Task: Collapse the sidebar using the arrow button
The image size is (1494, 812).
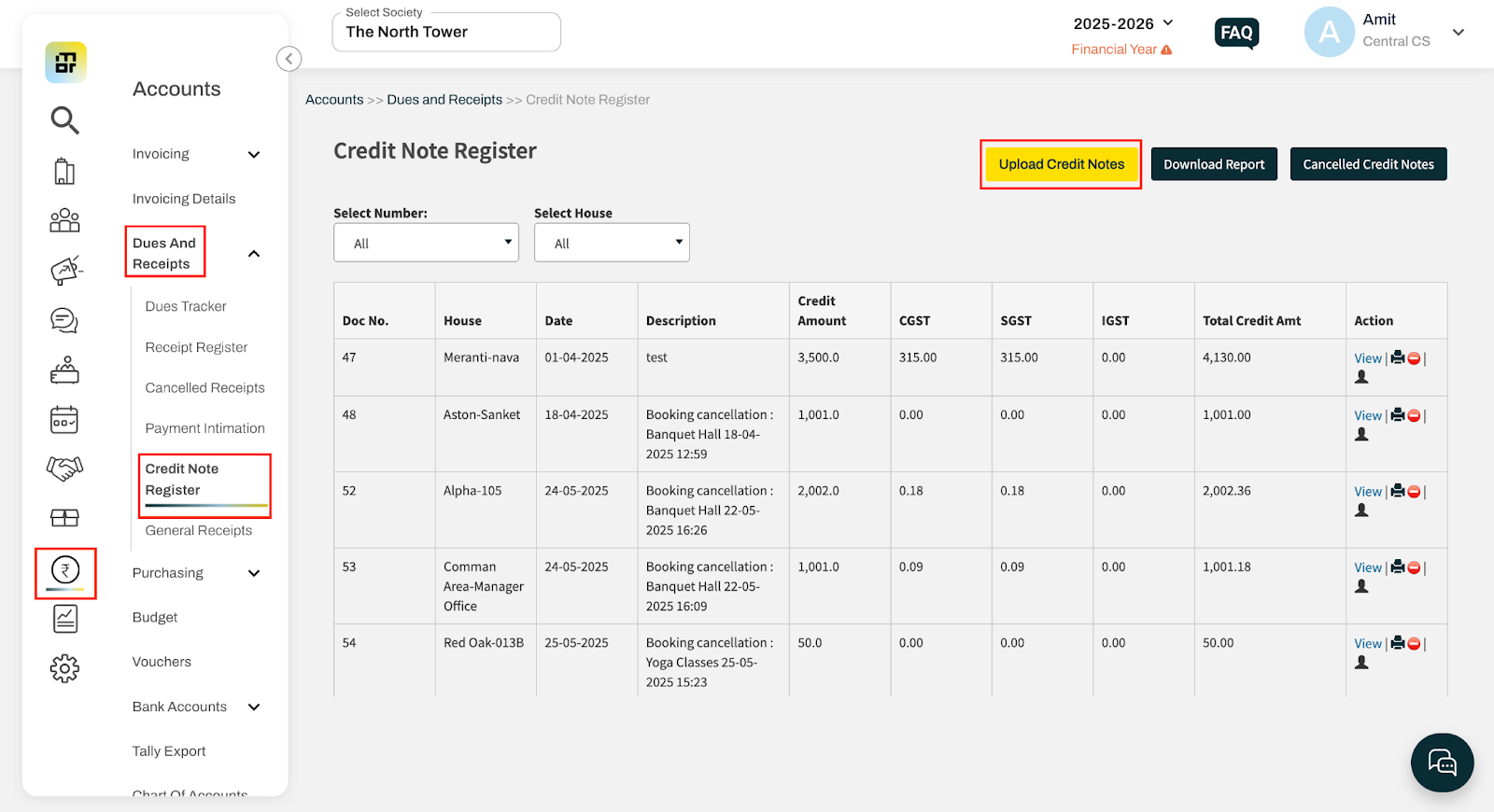Action: [x=289, y=59]
